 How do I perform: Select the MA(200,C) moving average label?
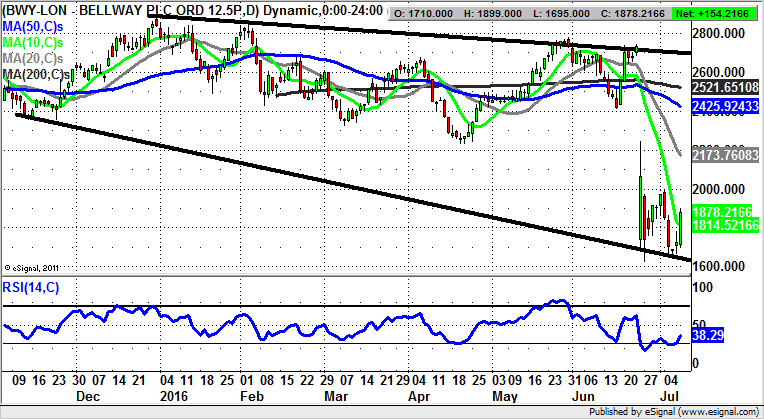click(x=38, y=74)
